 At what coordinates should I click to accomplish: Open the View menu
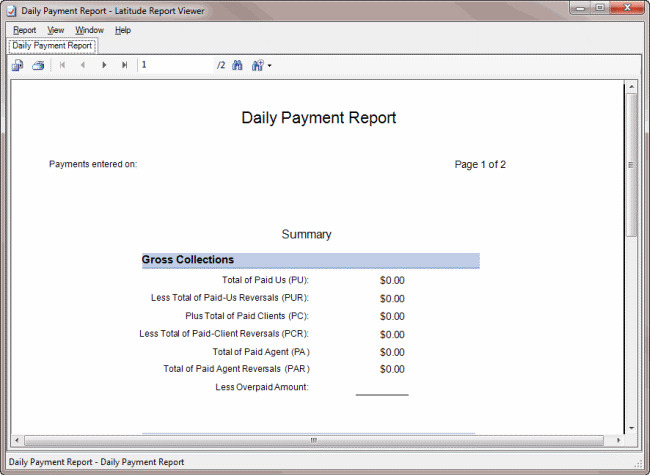coord(56,30)
